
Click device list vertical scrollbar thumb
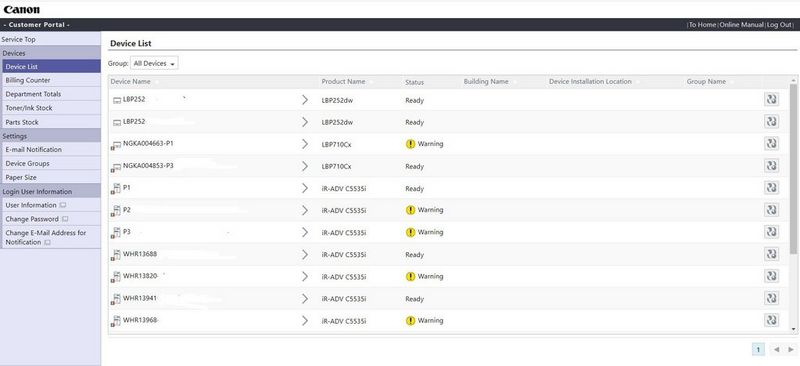tap(793, 168)
